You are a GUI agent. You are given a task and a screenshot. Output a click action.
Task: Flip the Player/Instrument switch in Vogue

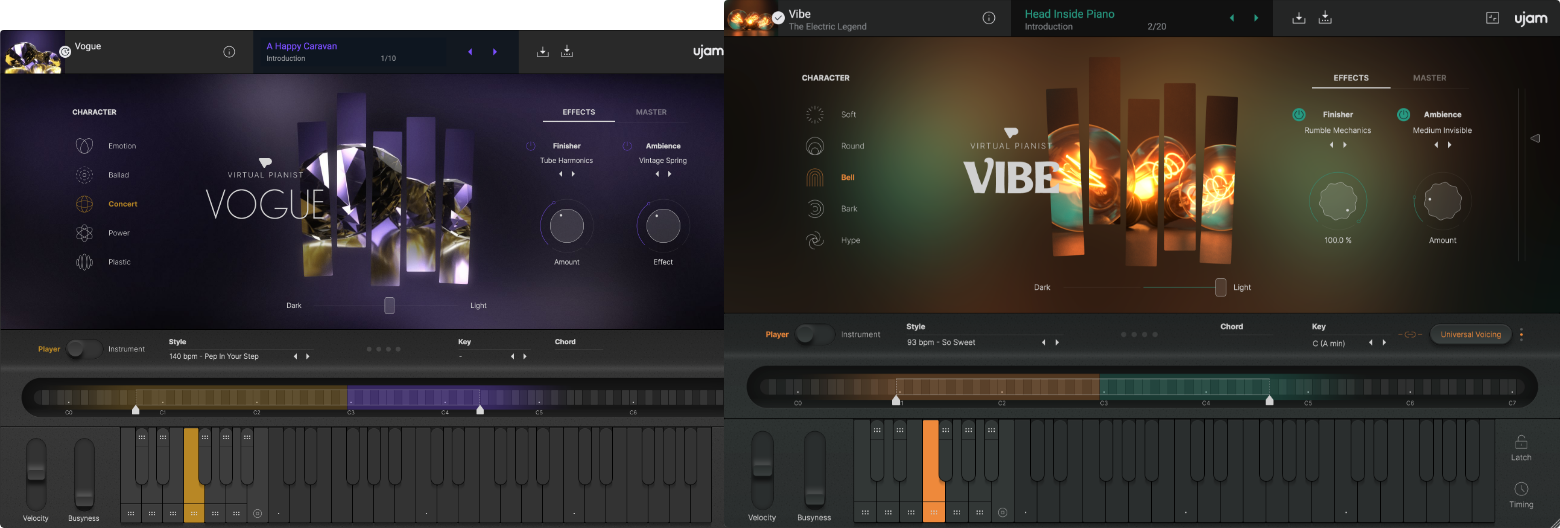click(x=84, y=349)
